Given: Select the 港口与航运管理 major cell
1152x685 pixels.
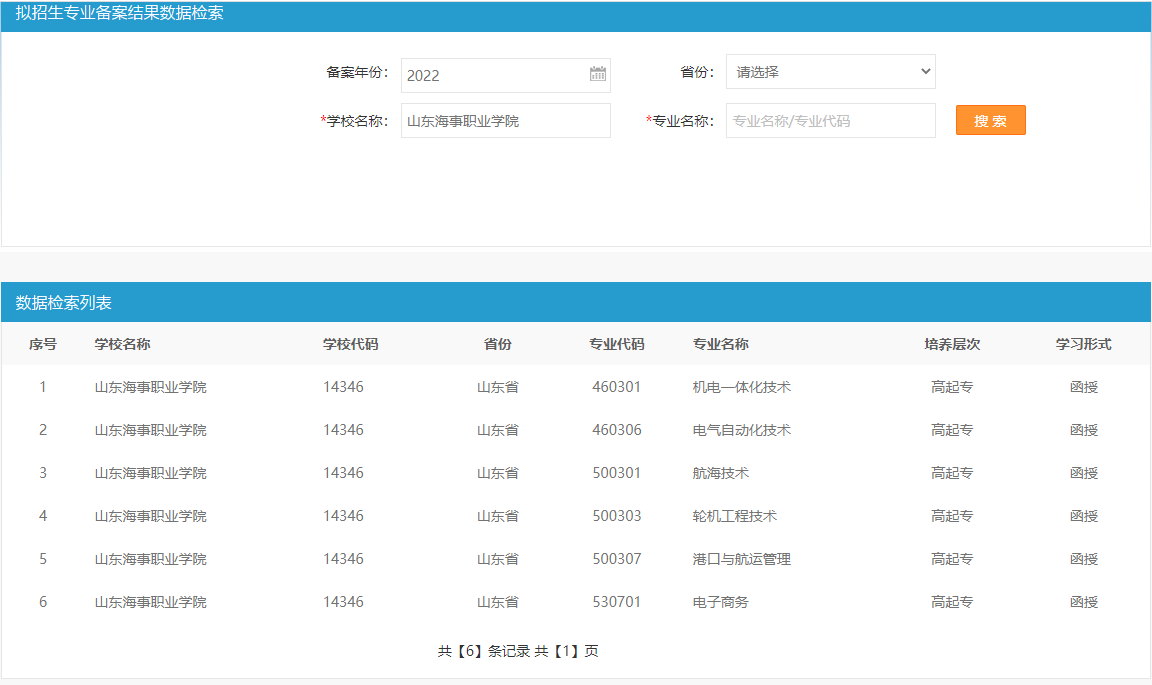Looking at the screenshot, I should coord(741,559).
